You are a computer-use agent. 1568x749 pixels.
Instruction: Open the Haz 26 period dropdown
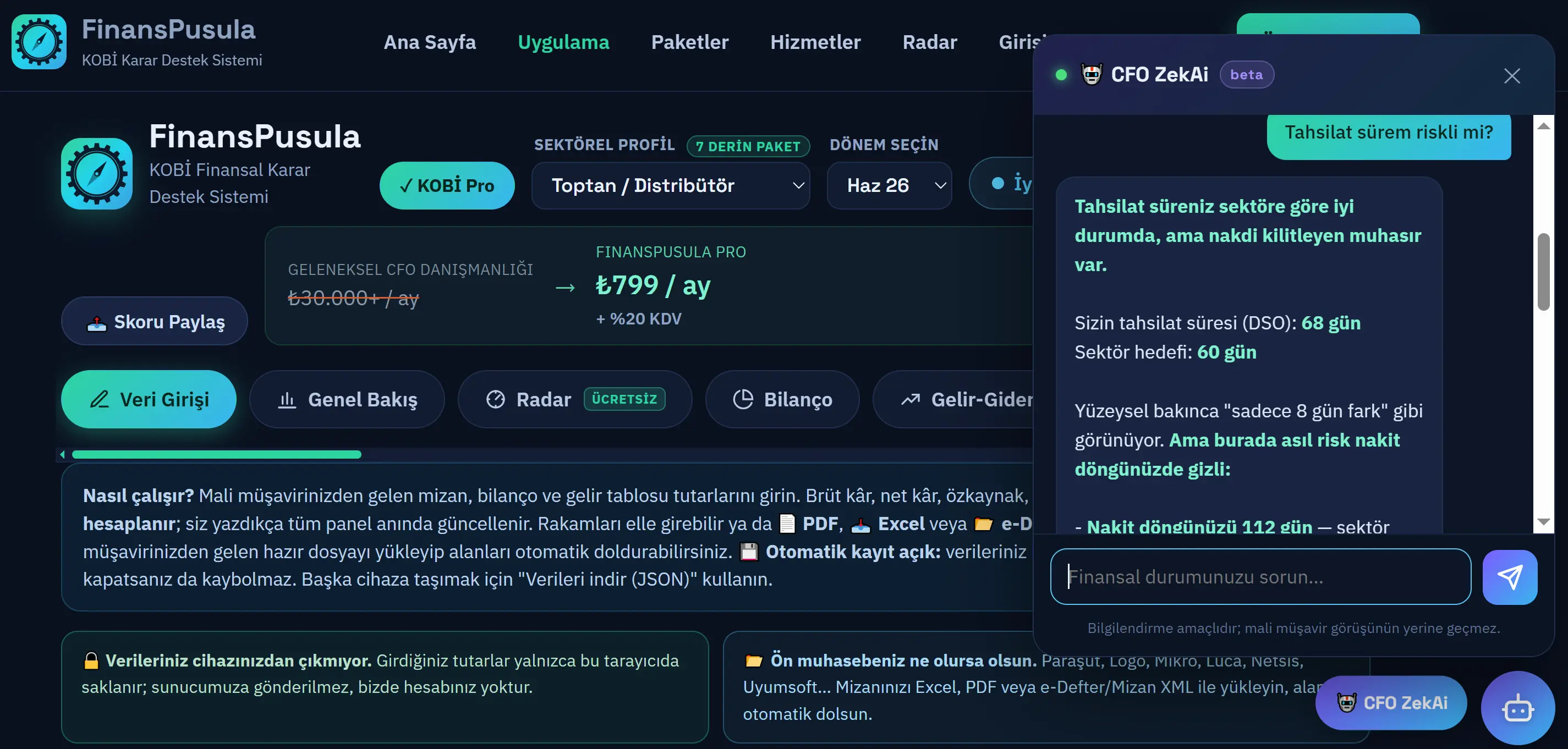[x=889, y=185]
